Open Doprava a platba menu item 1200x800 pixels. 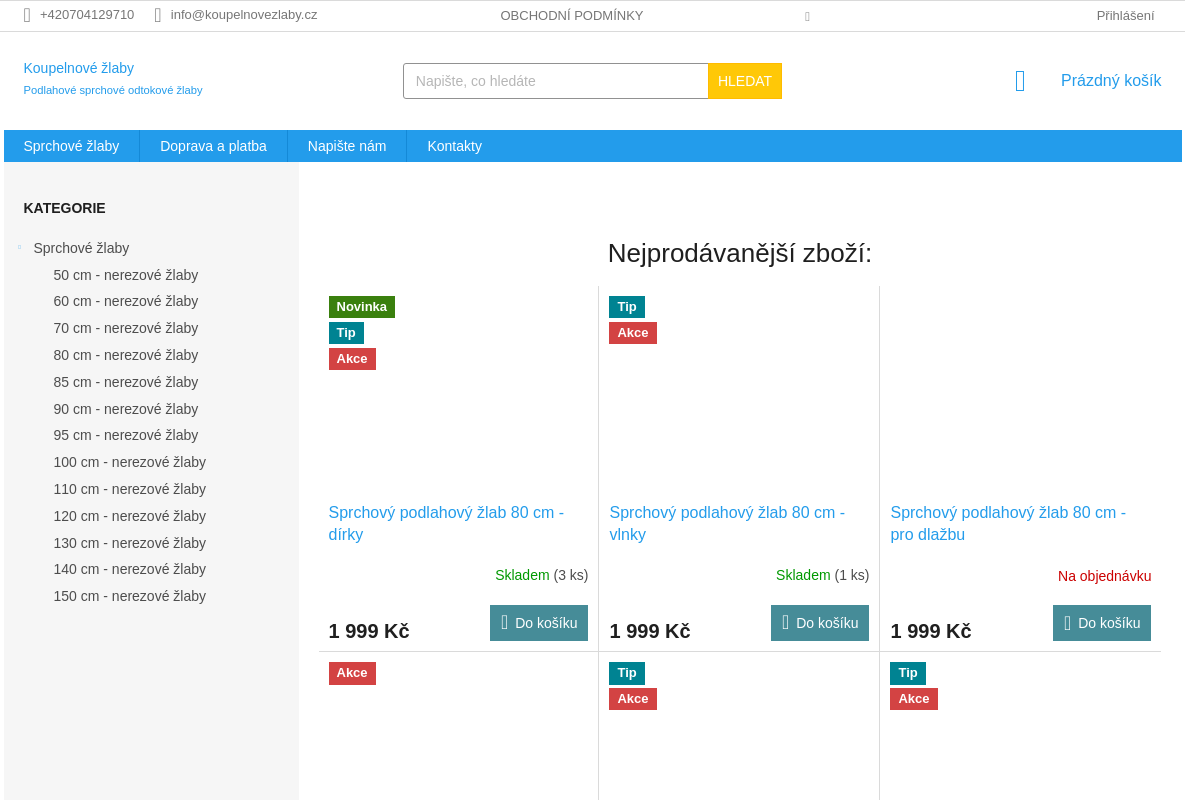(214, 146)
